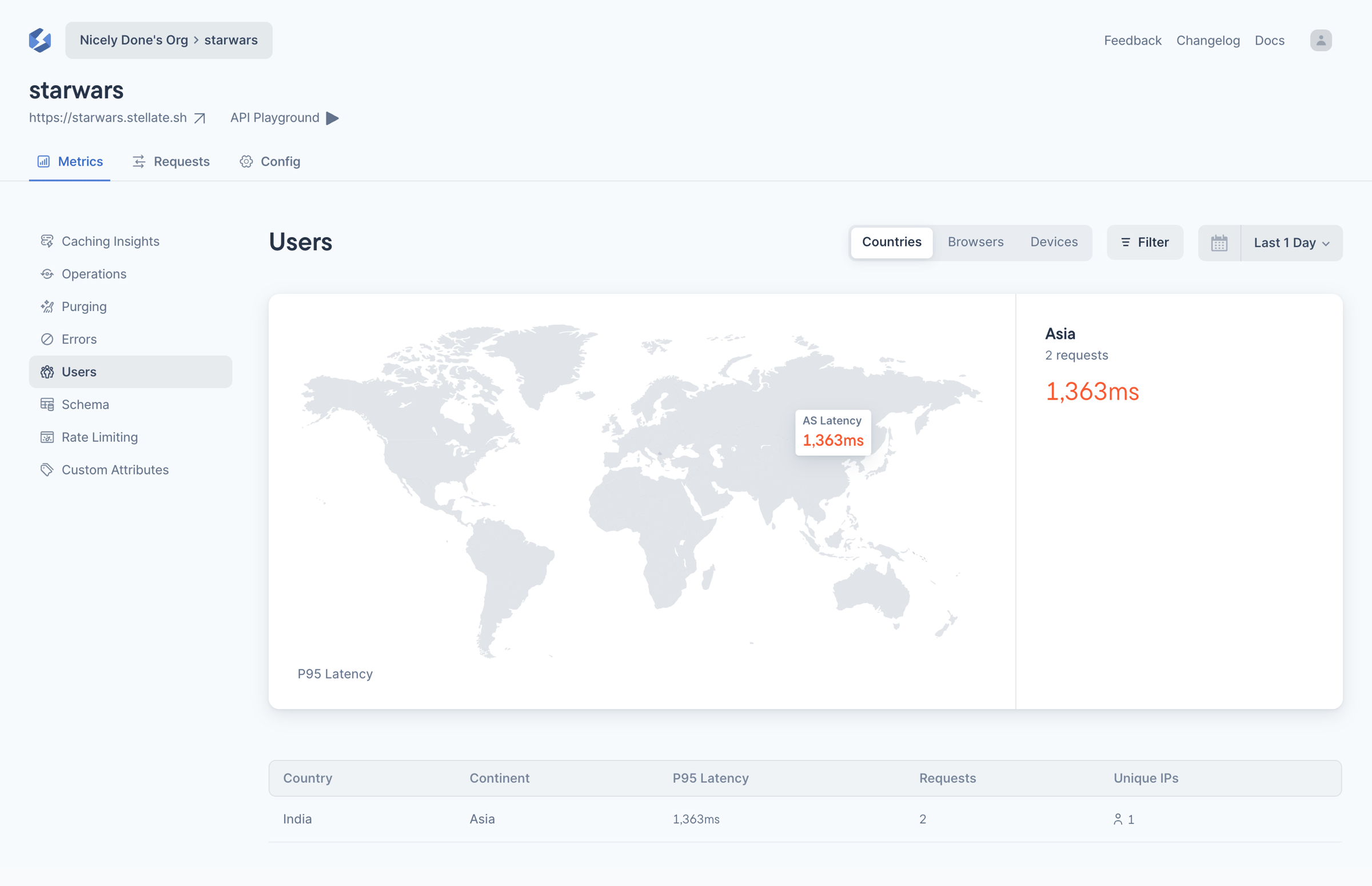Click the Asia heading in side panel

pyautogui.click(x=1060, y=334)
